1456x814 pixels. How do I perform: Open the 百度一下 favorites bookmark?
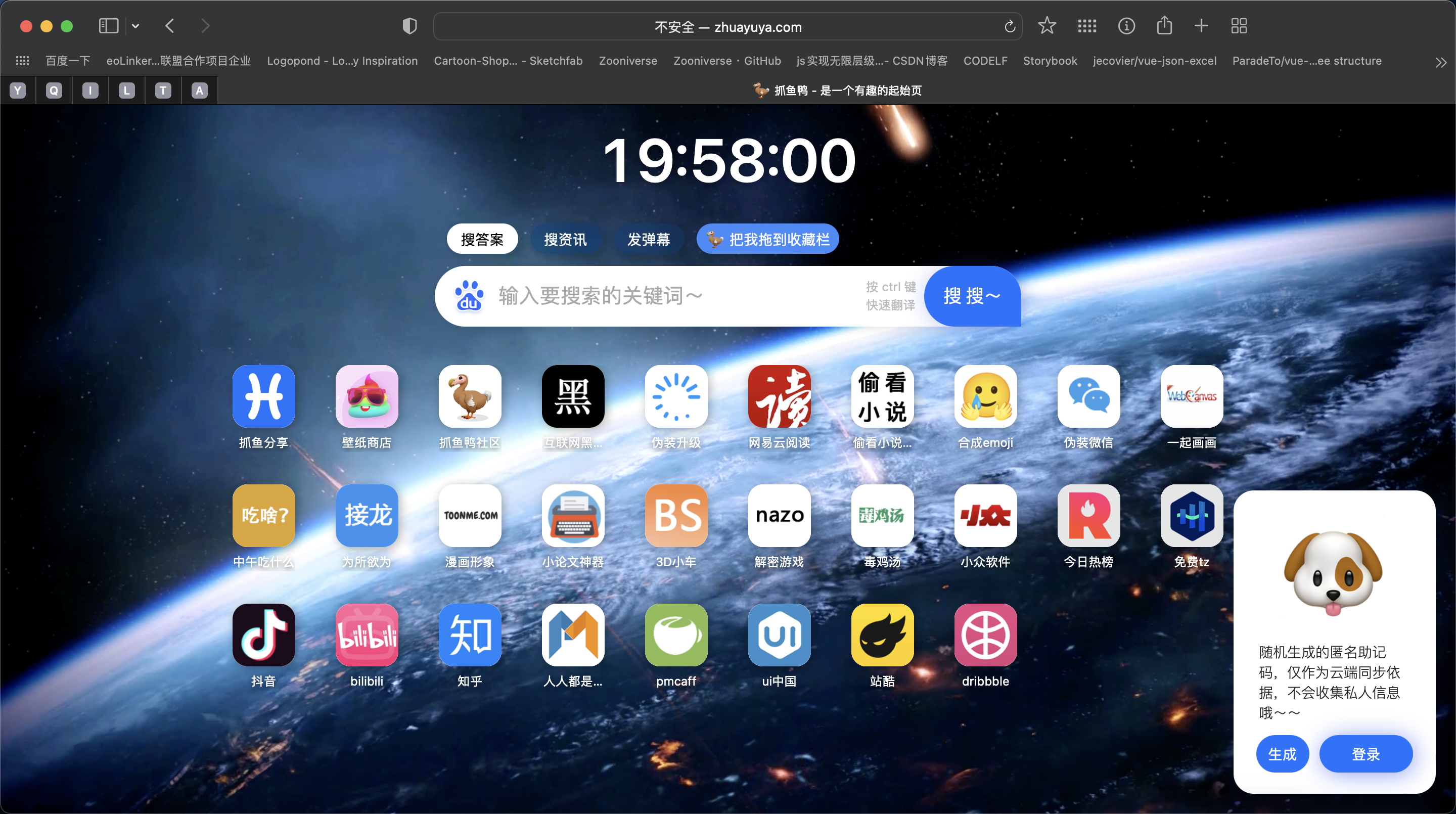tap(68, 61)
